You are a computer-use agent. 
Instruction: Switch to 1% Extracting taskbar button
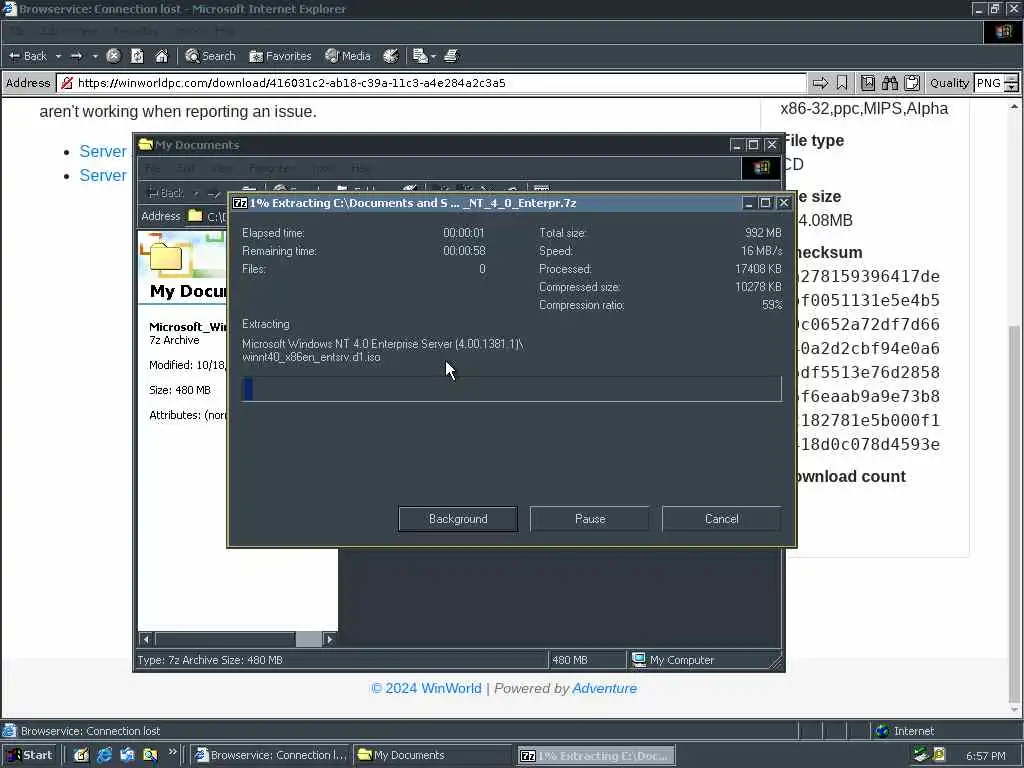click(x=596, y=756)
